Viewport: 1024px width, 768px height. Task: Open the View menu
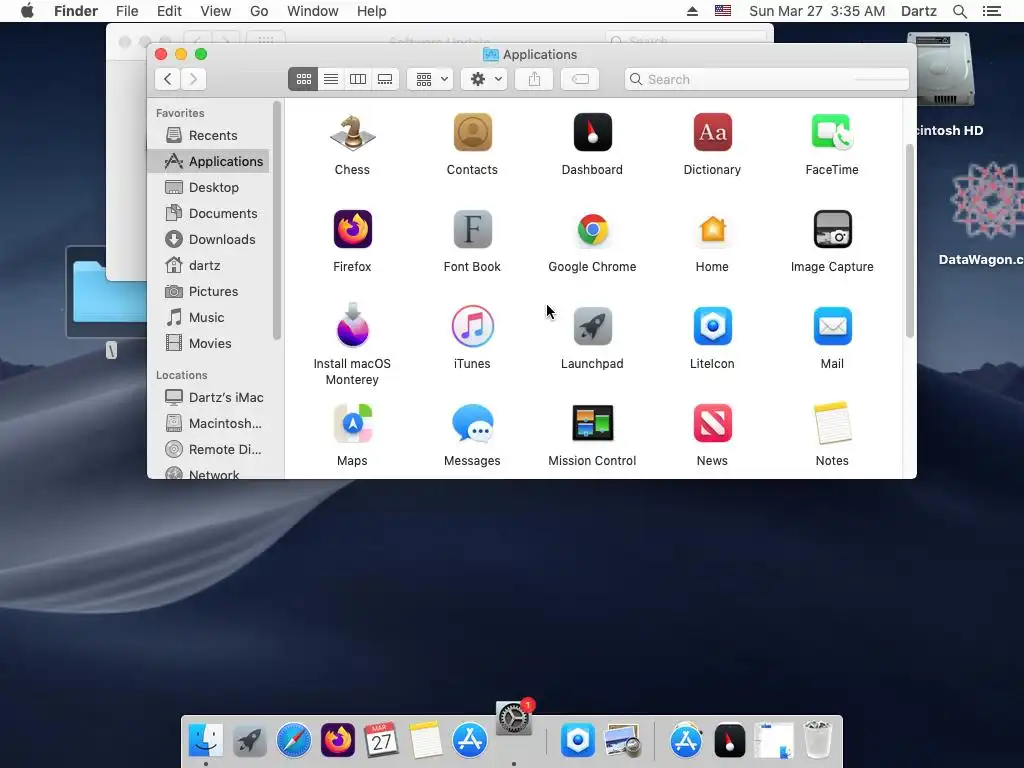pos(216,11)
